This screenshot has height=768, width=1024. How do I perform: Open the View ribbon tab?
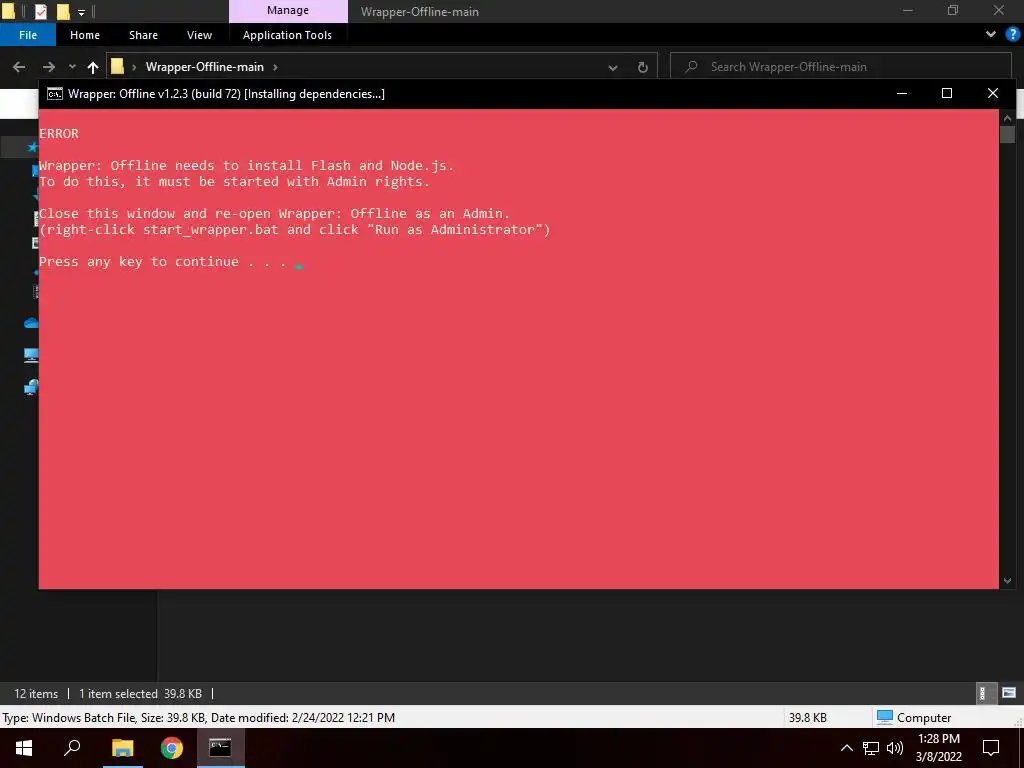pos(199,35)
